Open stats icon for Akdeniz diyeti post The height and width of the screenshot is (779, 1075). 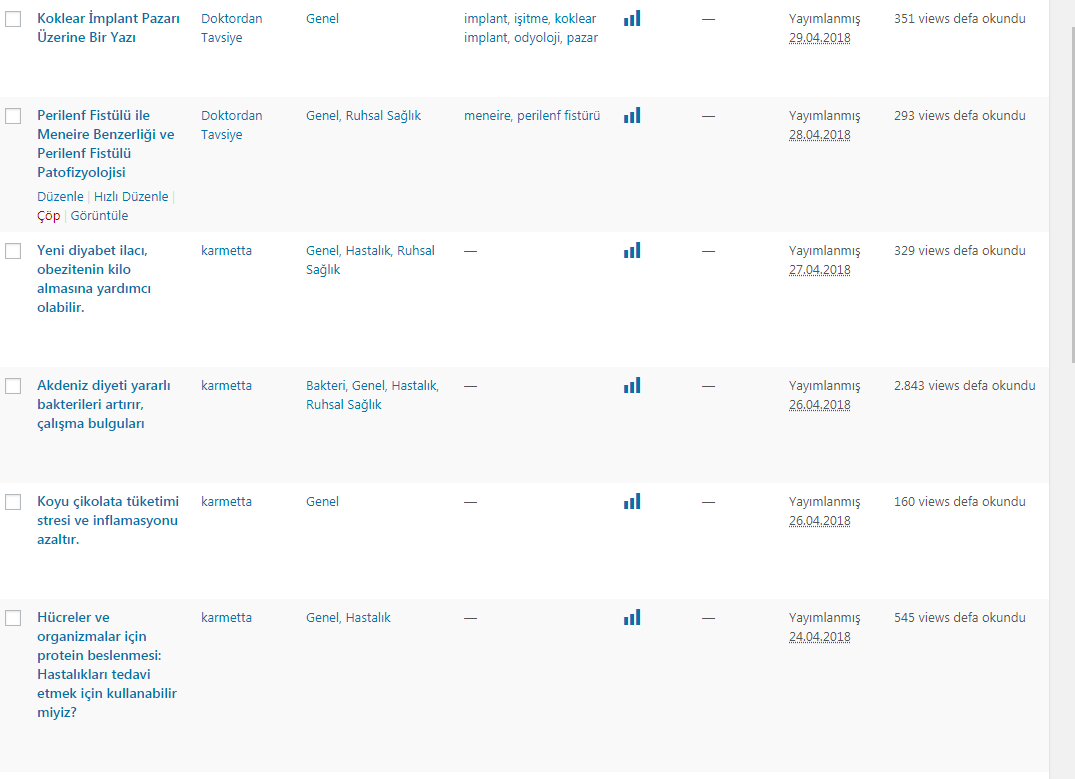632,385
